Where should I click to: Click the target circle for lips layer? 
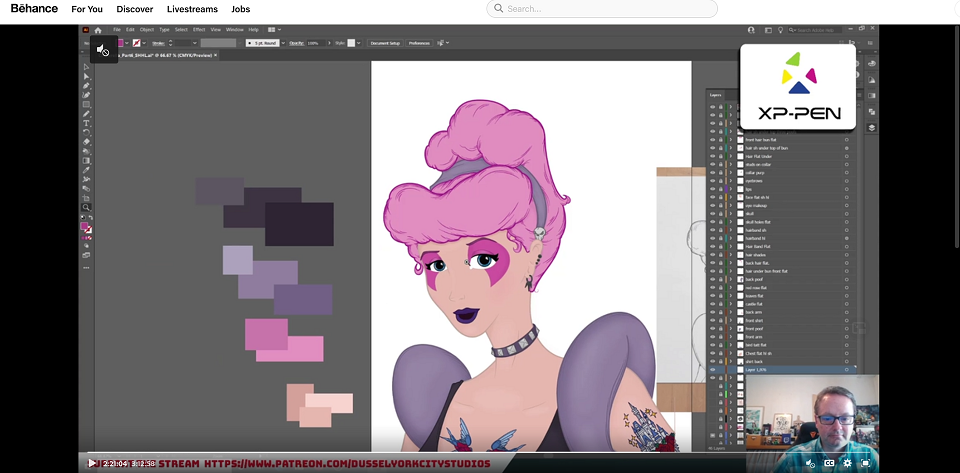(x=847, y=189)
